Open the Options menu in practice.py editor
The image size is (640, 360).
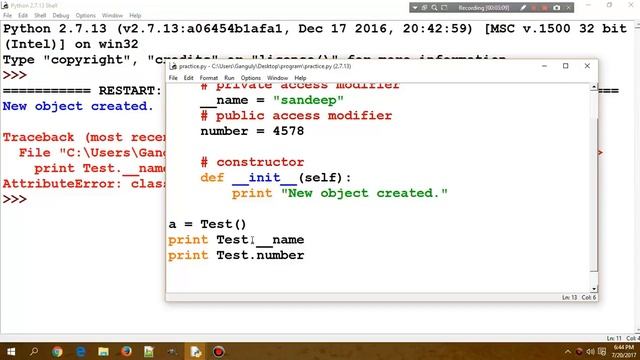[251, 78]
